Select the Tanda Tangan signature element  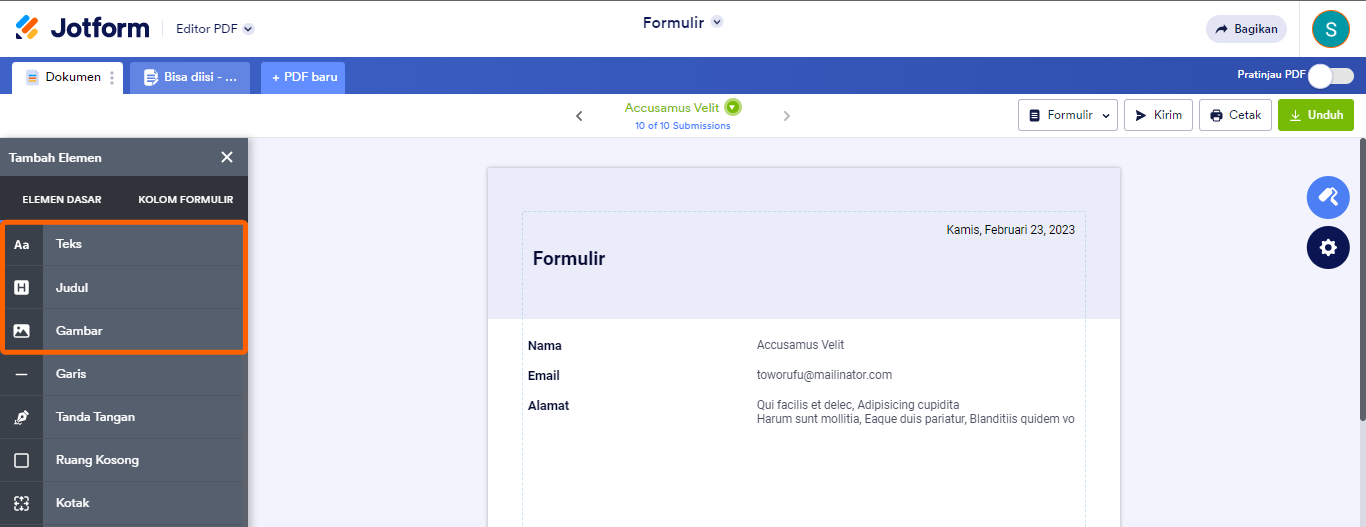coord(95,417)
